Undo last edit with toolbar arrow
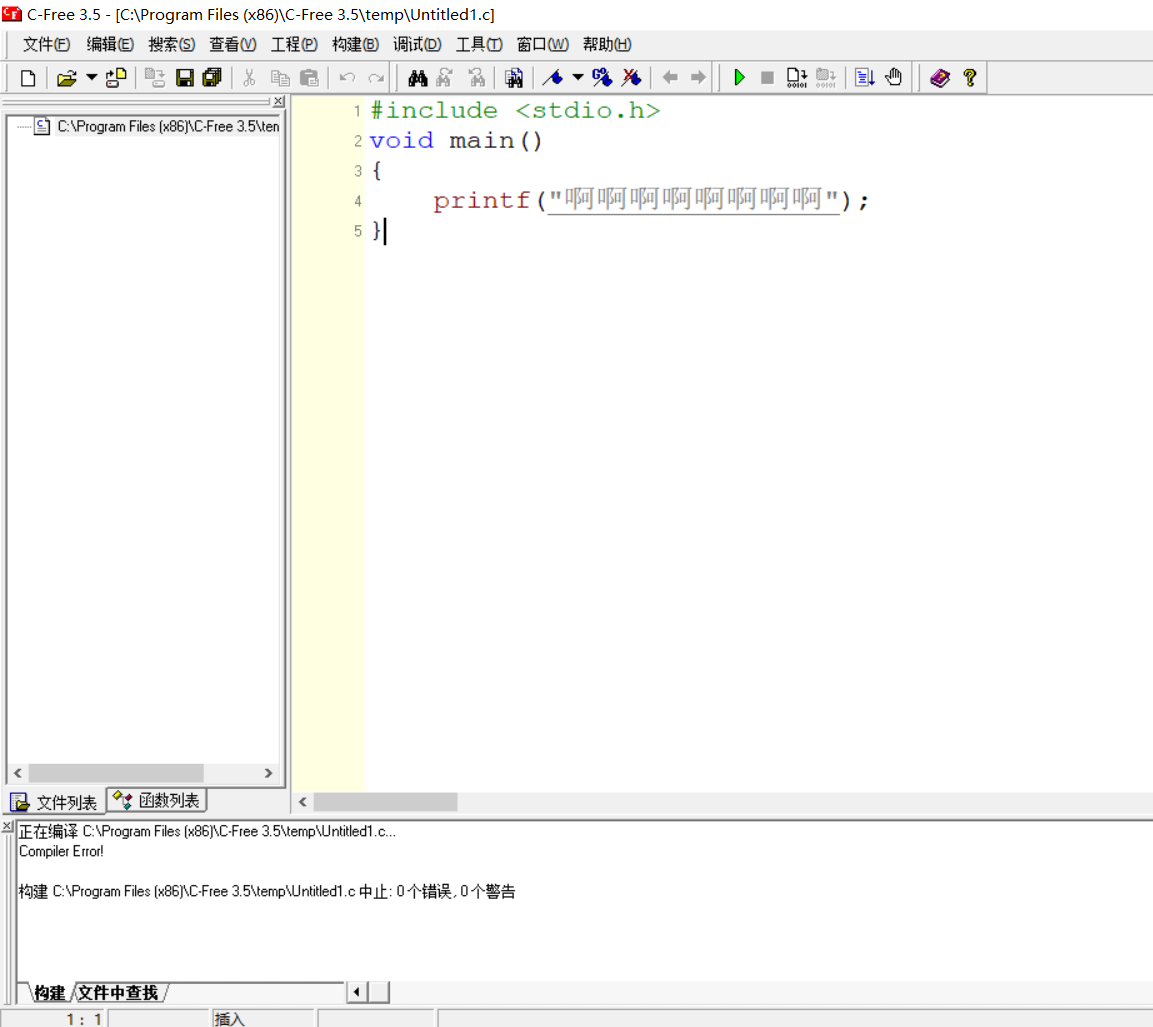Image resolution: width=1153 pixels, height=1027 pixels. [347, 78]
